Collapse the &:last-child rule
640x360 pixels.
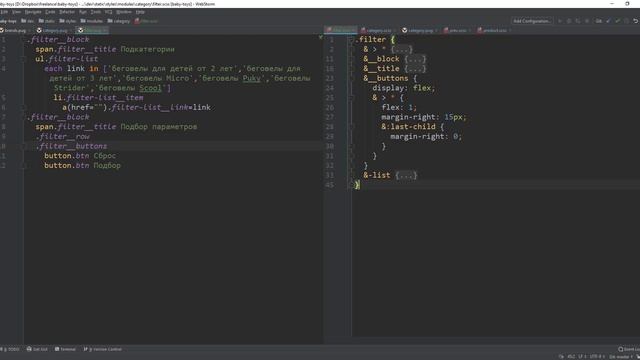pos(351,127)
